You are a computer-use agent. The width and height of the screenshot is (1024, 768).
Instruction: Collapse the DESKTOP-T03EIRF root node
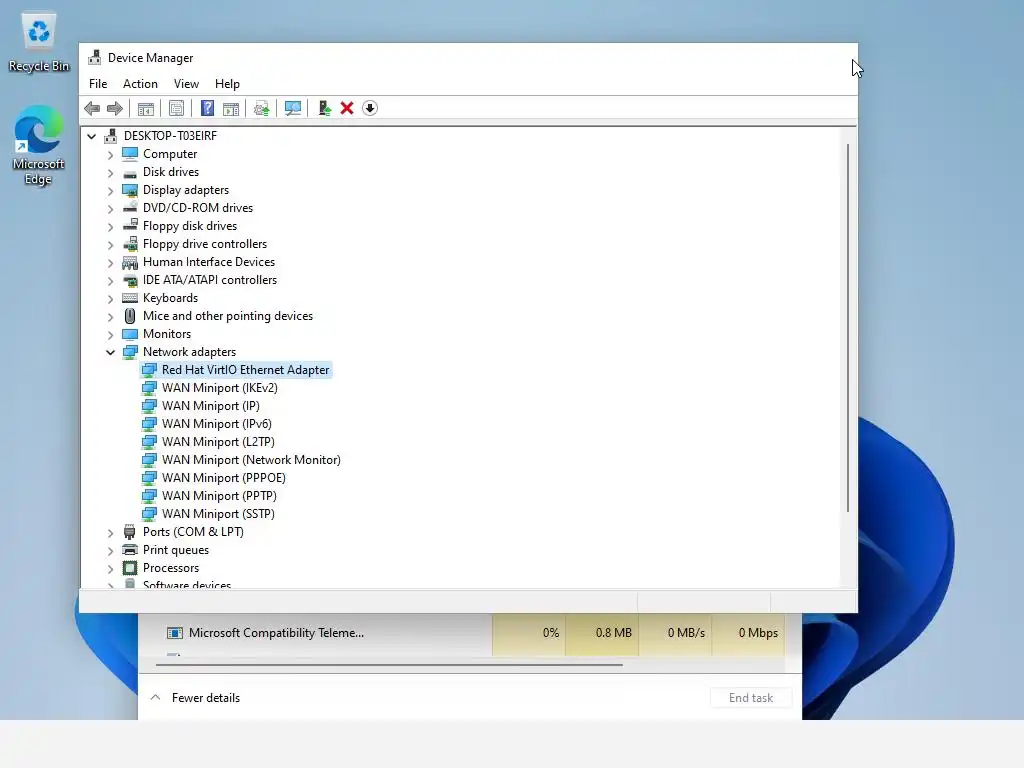click(91, 136)
